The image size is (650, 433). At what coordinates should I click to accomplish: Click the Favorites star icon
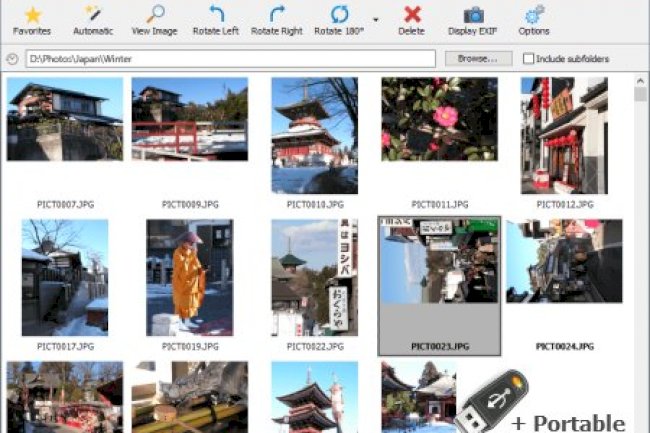(x=32, y=15)
